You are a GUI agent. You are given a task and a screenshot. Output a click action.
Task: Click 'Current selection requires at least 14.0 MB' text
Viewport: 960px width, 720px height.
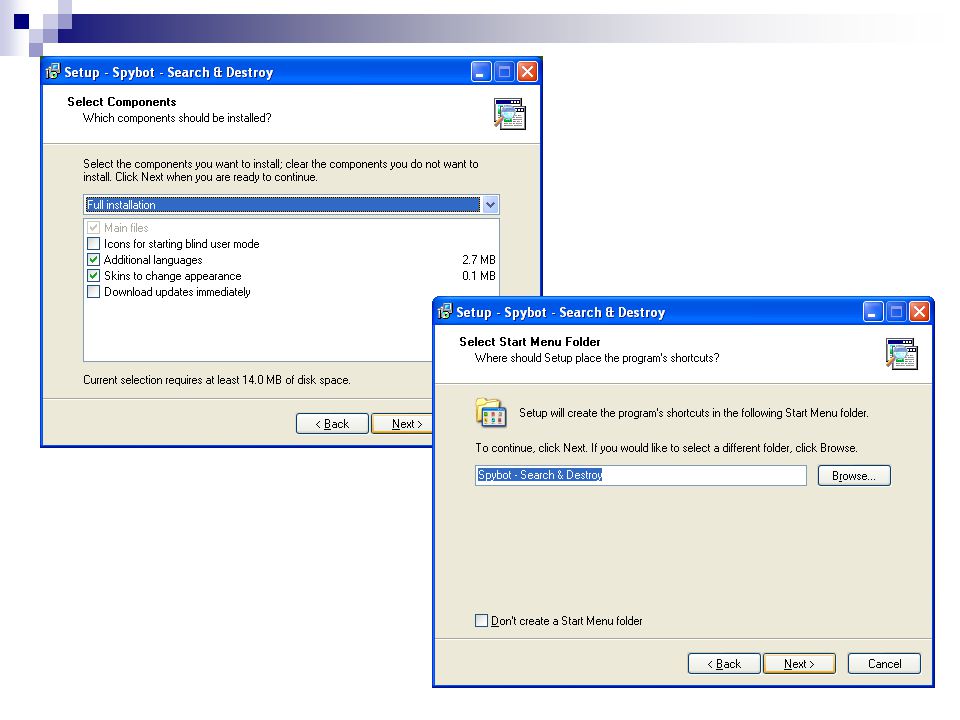click(217, 380)
